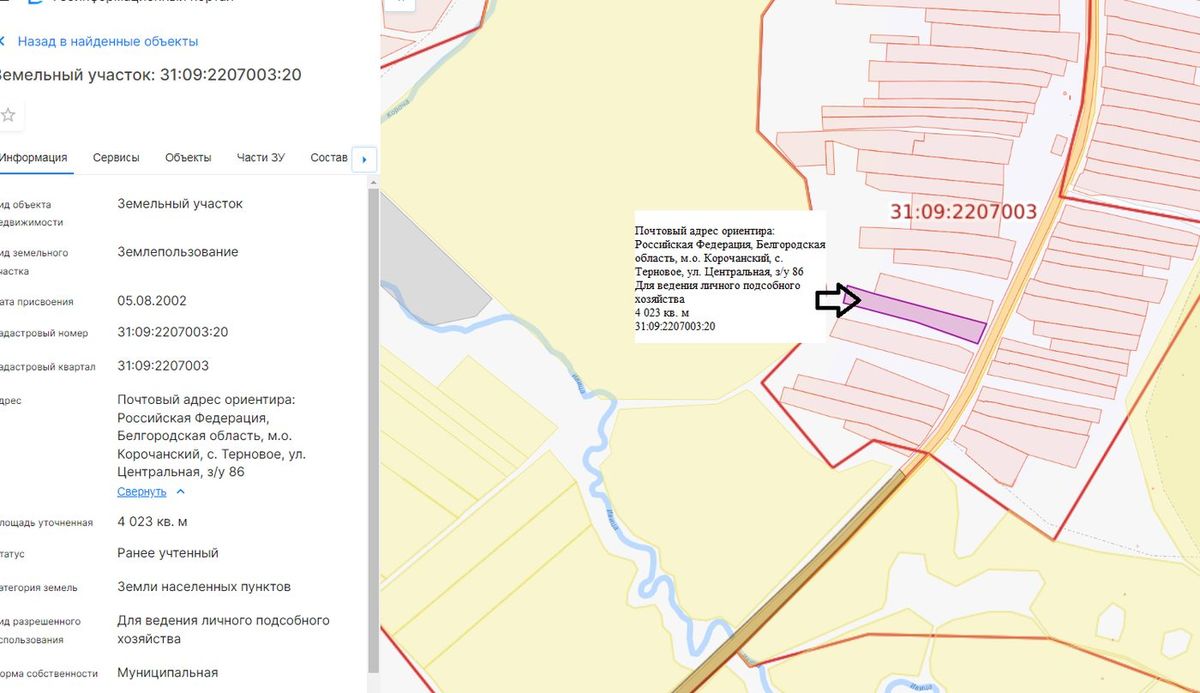Click the Землепользование value
This screenshot has height=693, width=1200.
tap(178, 252)
